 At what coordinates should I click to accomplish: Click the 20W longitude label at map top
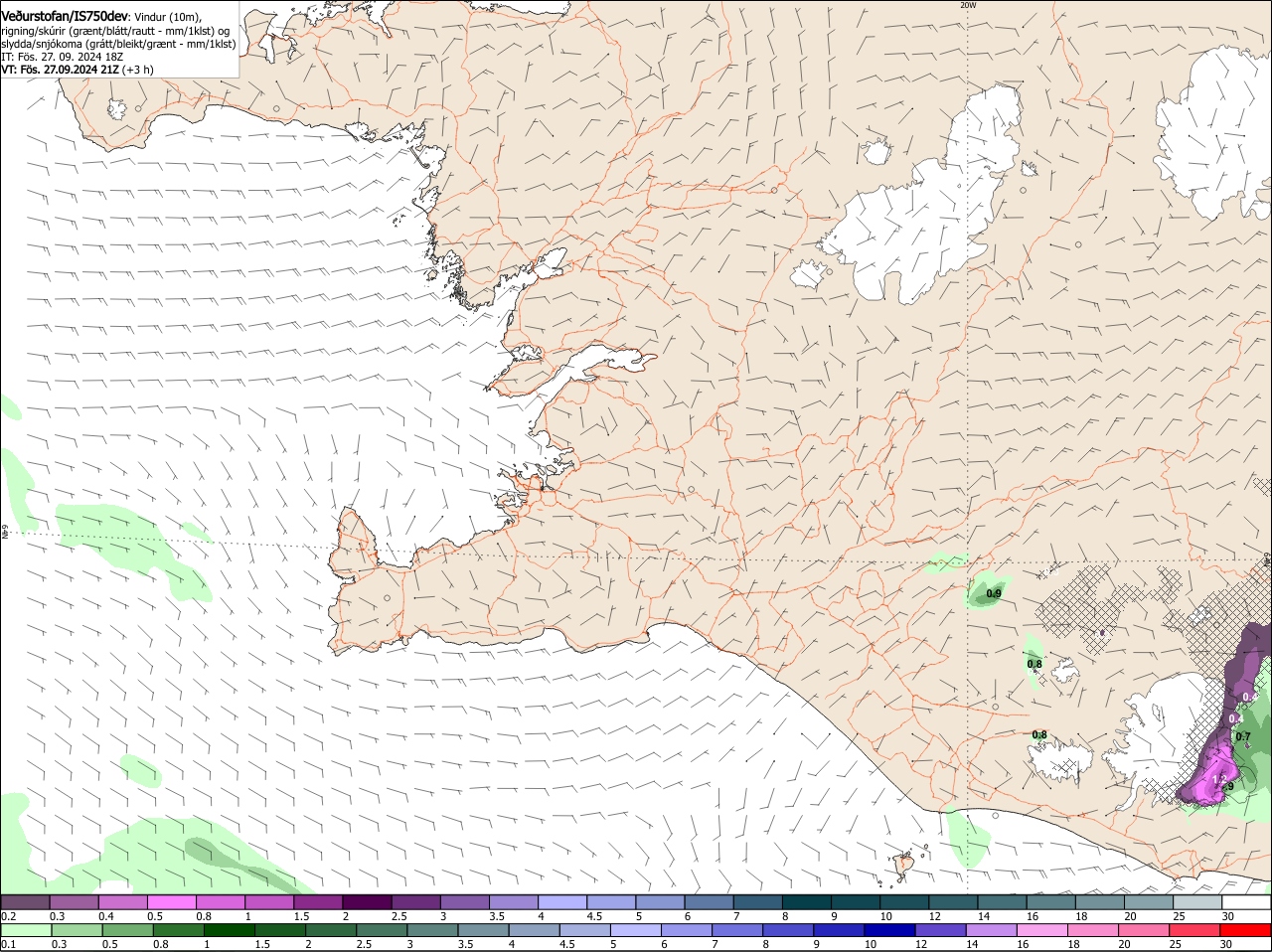pyautogui.click(x=968, y=5)
